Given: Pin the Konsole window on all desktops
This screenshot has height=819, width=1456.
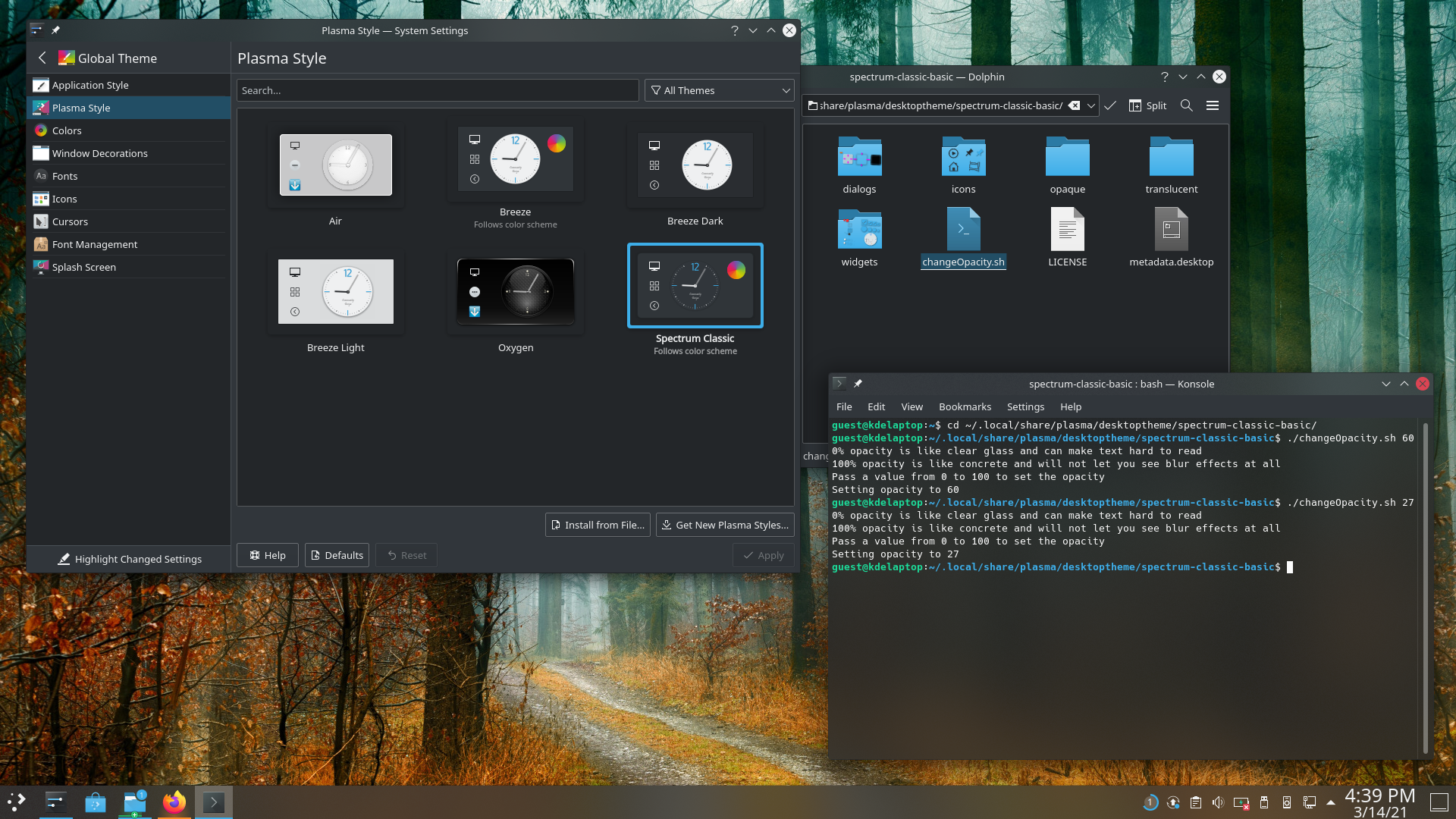Looking at the screenshot, I should 858,384.
